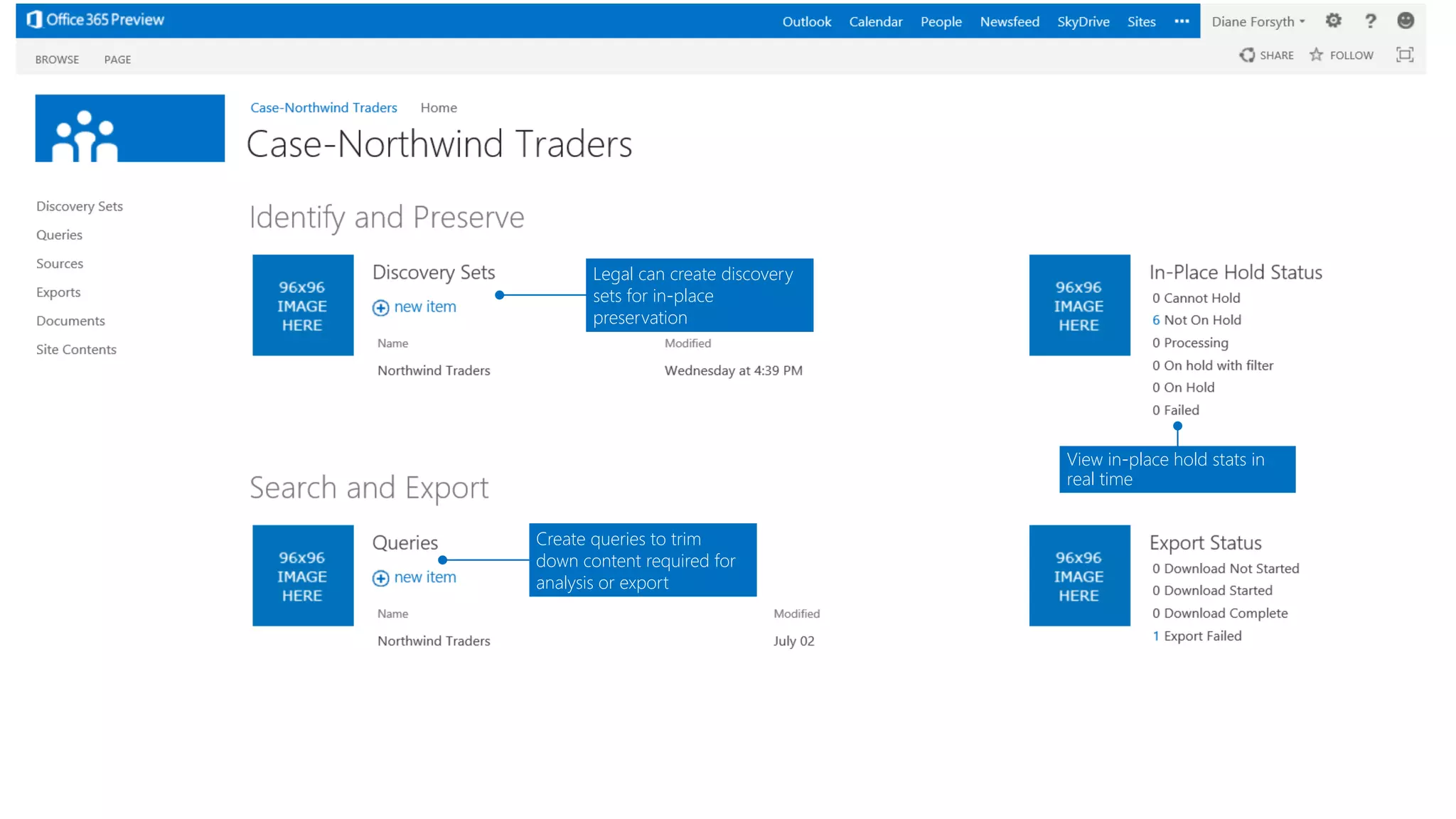Click the Export Status placeholder image

1080,575
